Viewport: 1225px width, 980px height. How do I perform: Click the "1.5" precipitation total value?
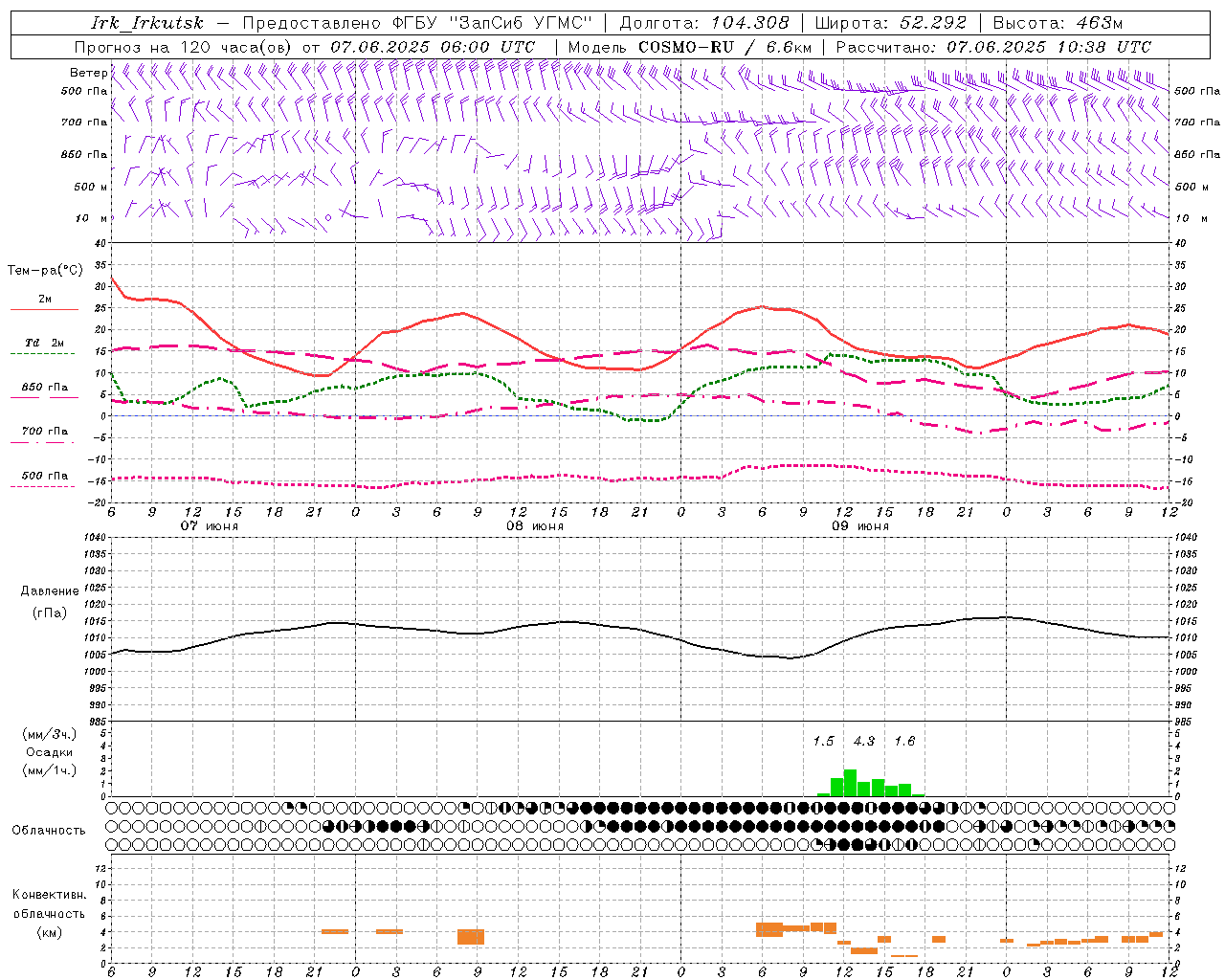(x=823, y=741)
